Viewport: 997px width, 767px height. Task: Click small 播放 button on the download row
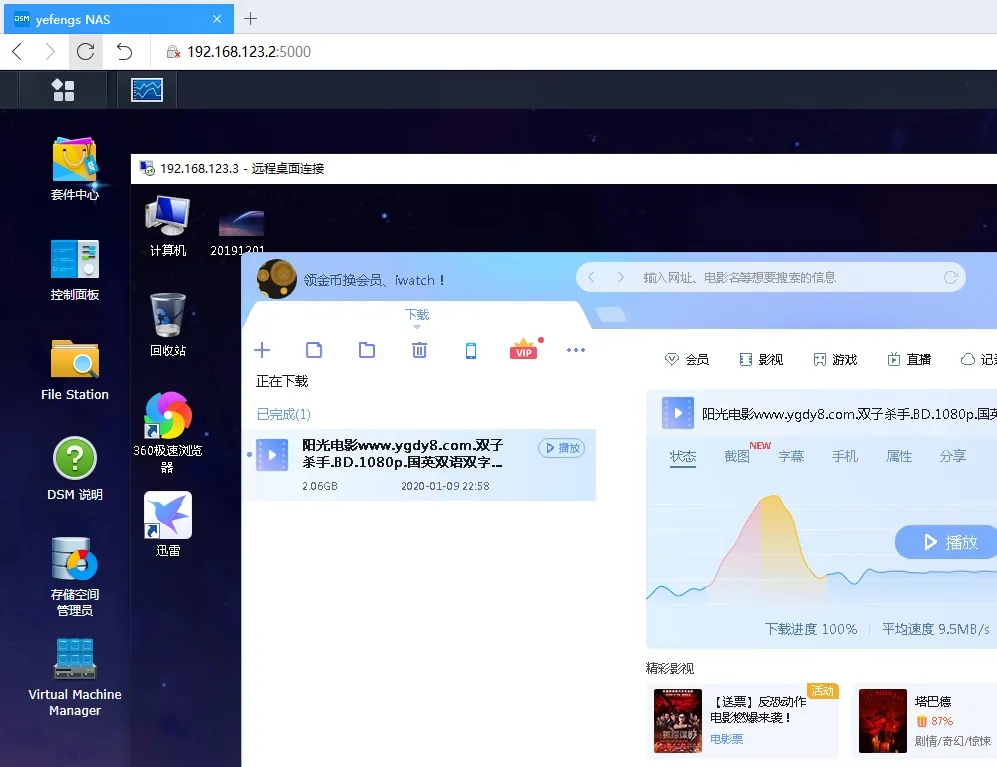561,448
